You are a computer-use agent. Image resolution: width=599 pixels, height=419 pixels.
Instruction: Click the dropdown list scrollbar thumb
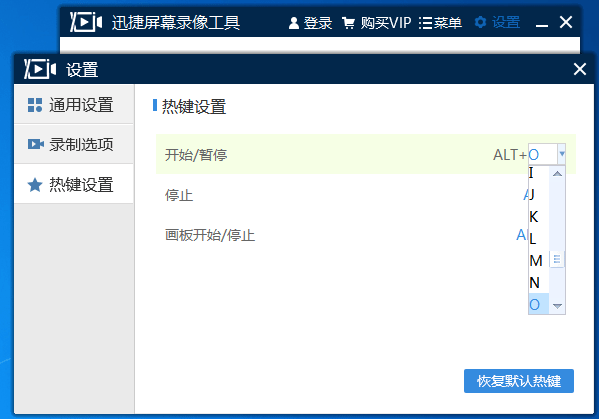557,259
